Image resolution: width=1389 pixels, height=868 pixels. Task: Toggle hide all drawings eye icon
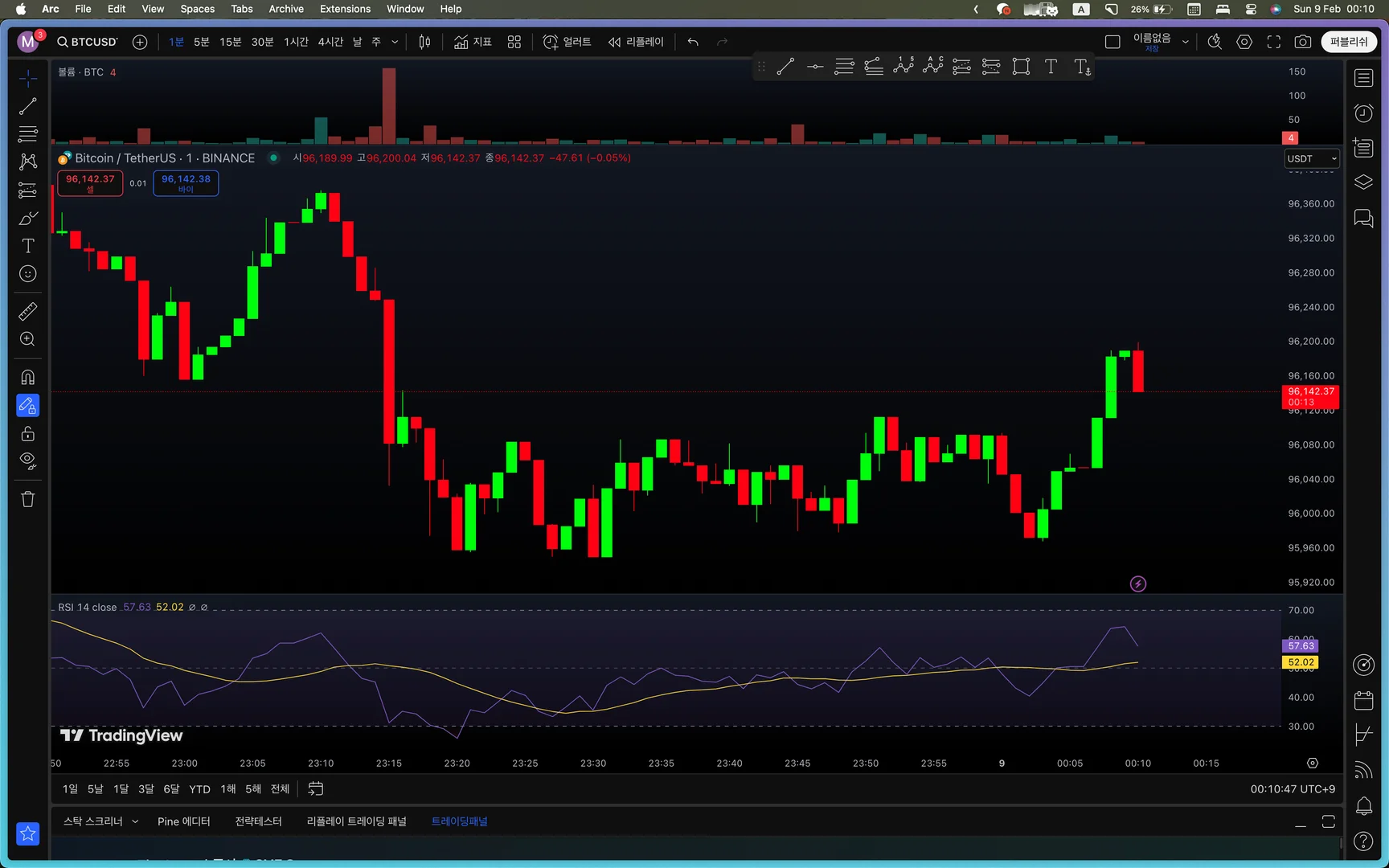click(x=27, y=461)
